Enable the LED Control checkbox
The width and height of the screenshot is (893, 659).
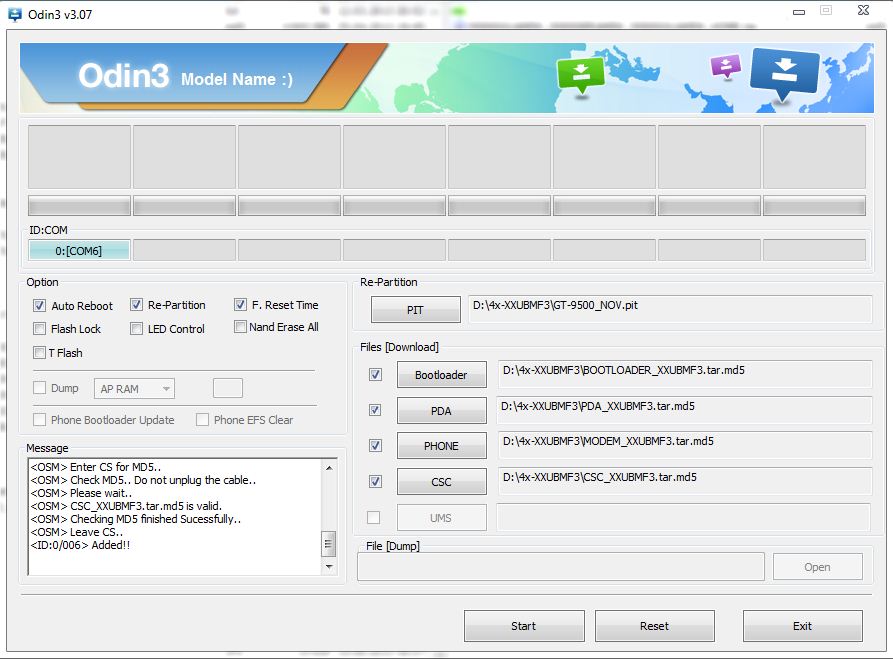click(137, 329)
